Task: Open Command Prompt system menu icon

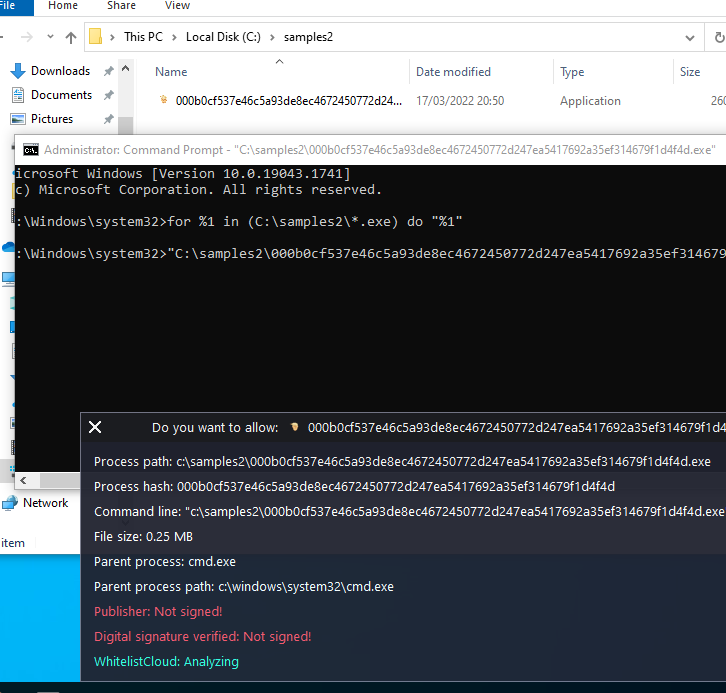Action: [x=31, y=150]
